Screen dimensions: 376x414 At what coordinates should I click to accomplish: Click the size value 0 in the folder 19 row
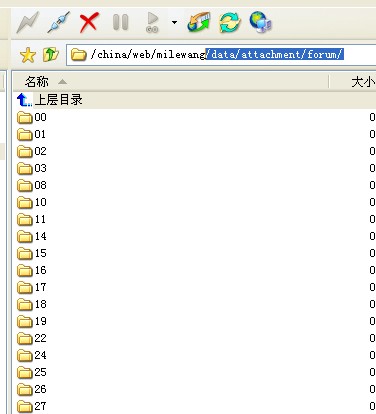pos(372,321)
